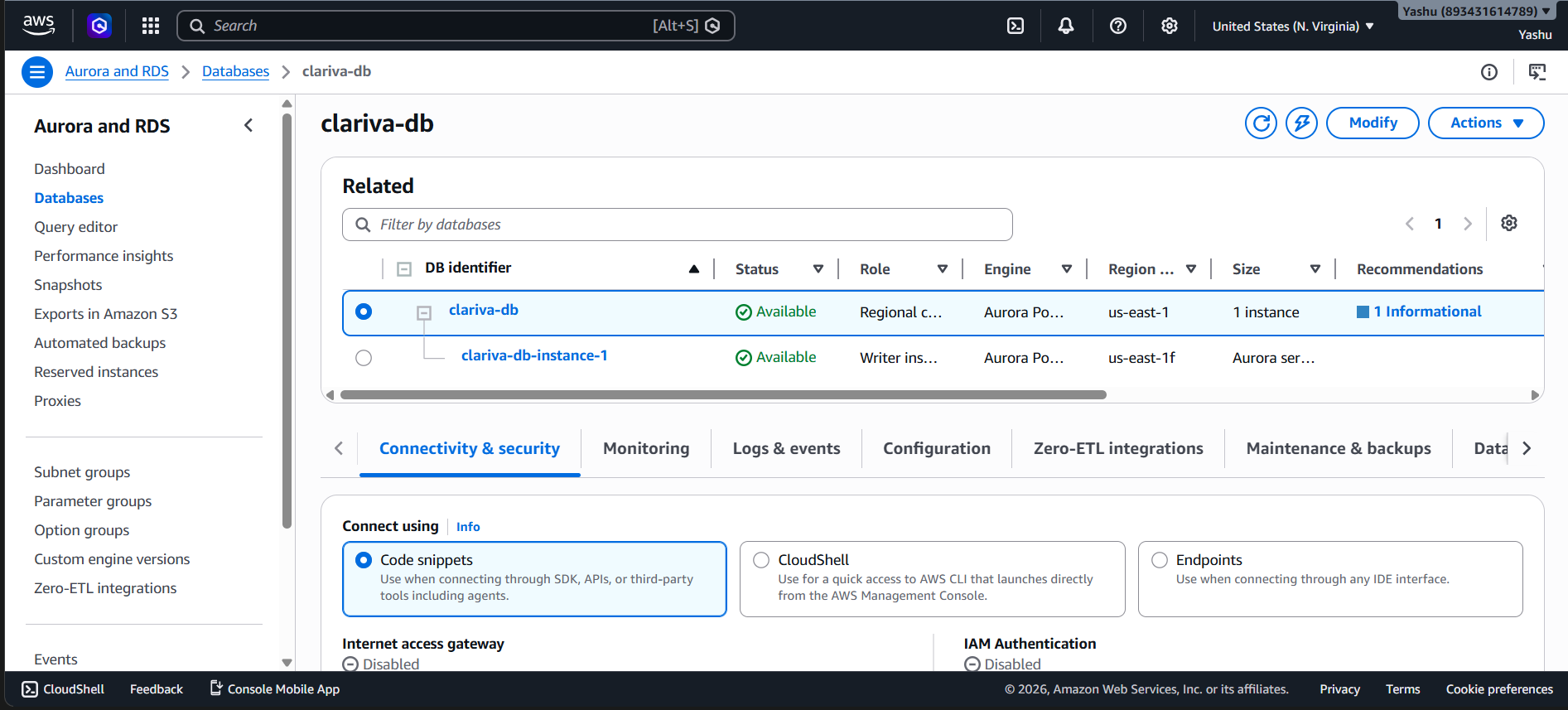Open Performance insights in the sidebar

[x=104, y=256]
